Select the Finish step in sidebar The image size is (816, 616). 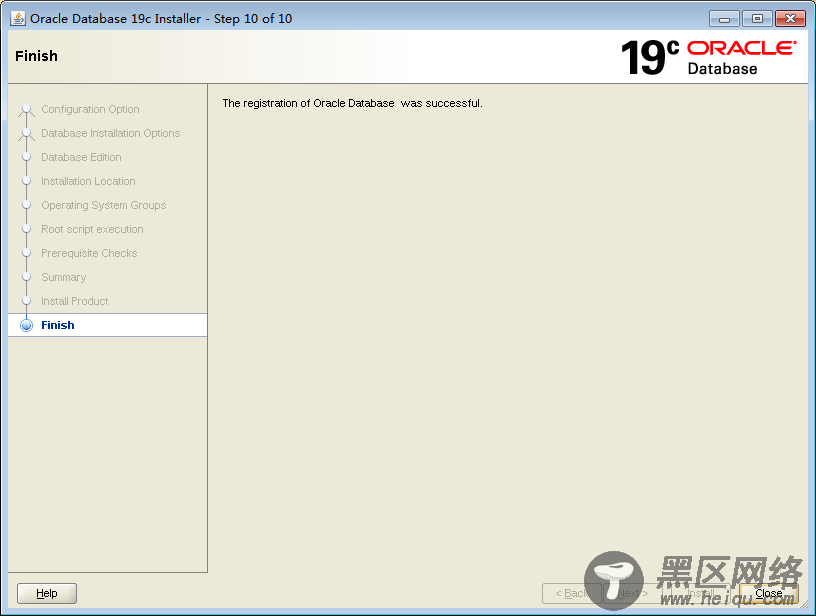coord(108,325)
